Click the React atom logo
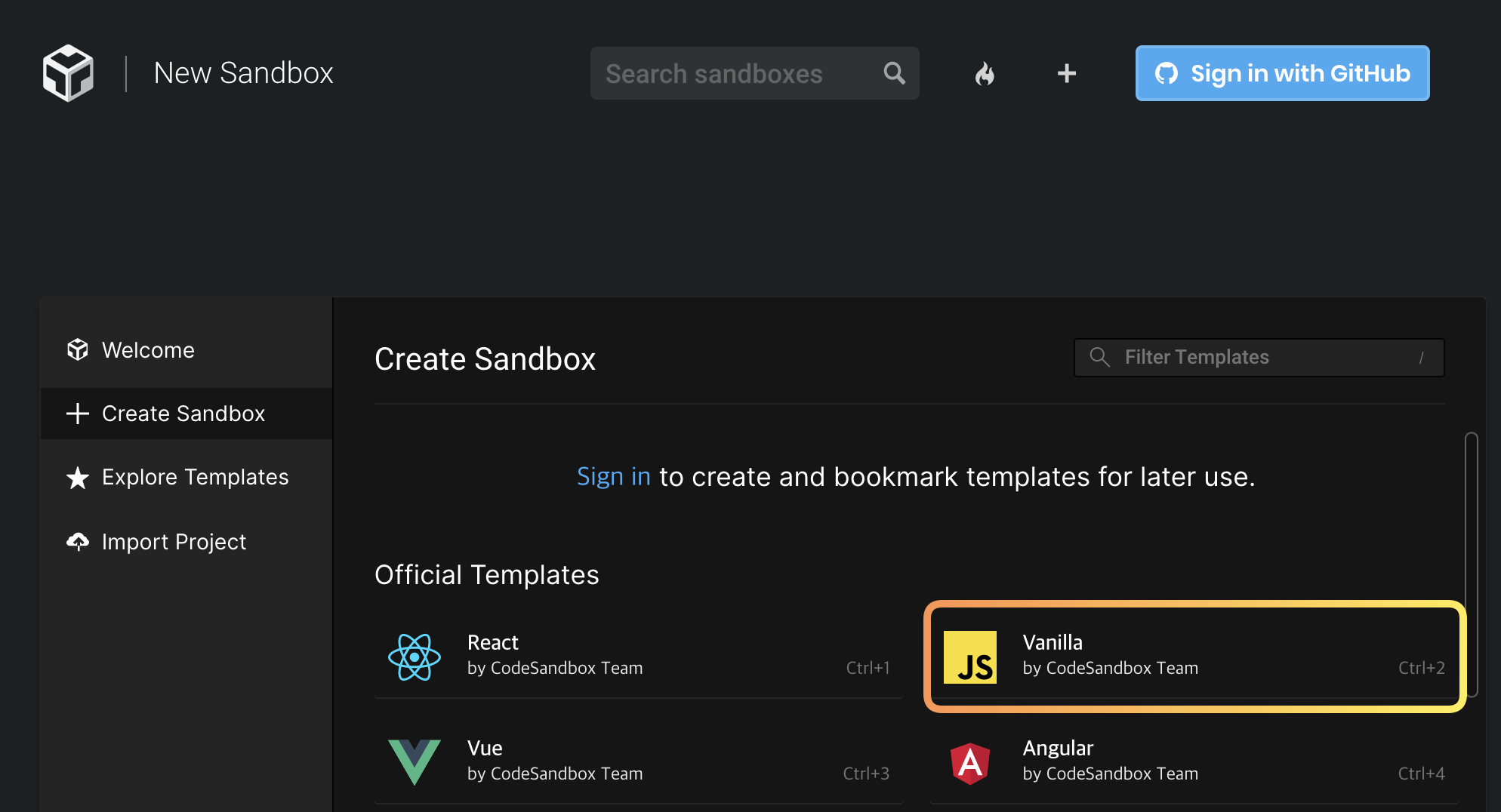 pos(415,657)
